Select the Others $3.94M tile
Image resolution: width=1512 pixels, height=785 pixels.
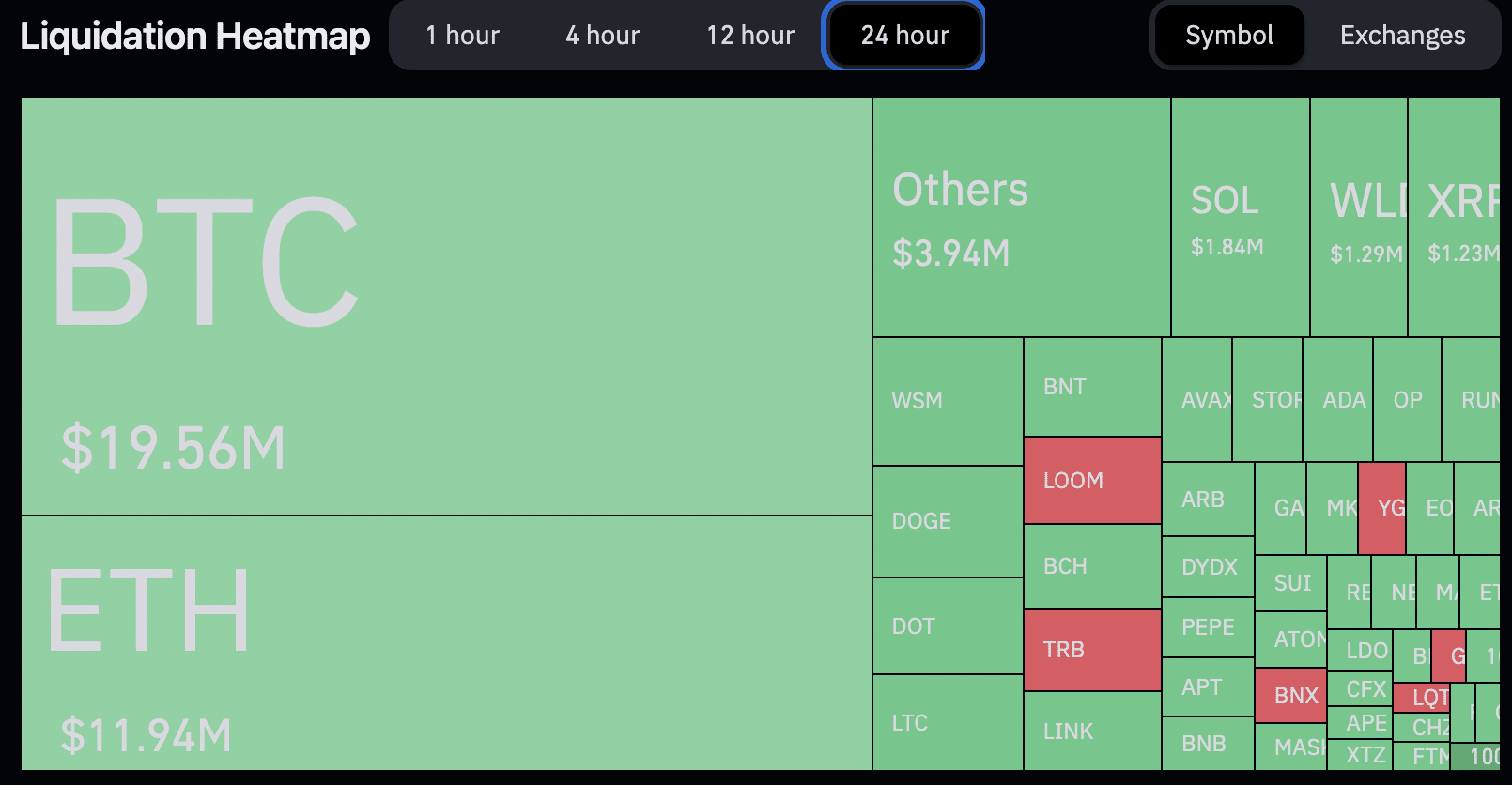click(1021, 217)
